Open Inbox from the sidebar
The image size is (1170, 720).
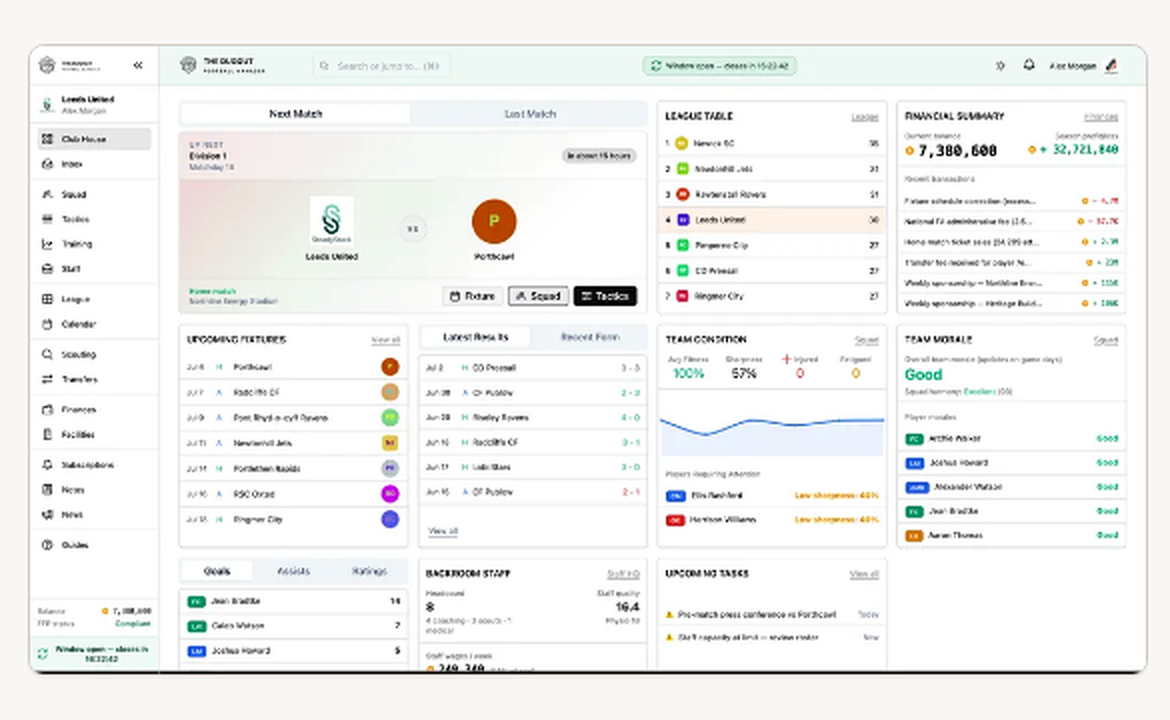click(94, 164)
